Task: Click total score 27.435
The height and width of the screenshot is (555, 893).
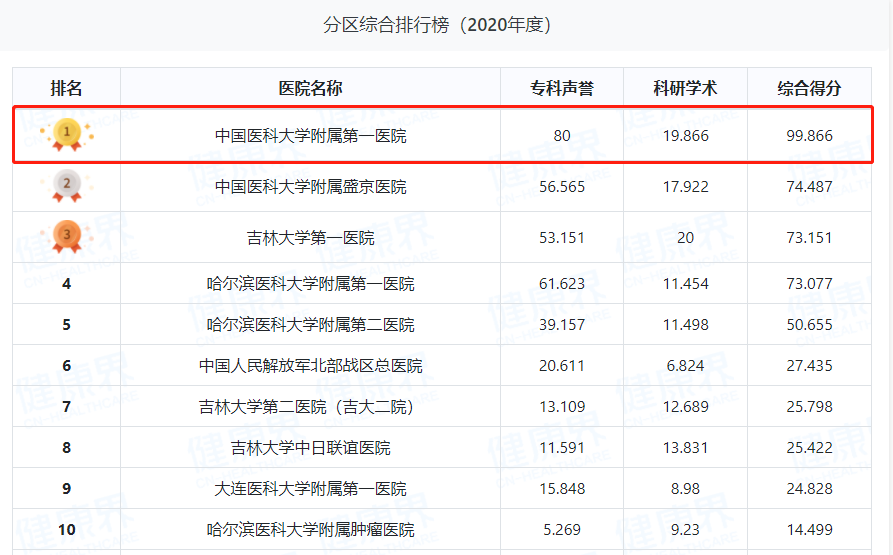Action: coord(809,365)
